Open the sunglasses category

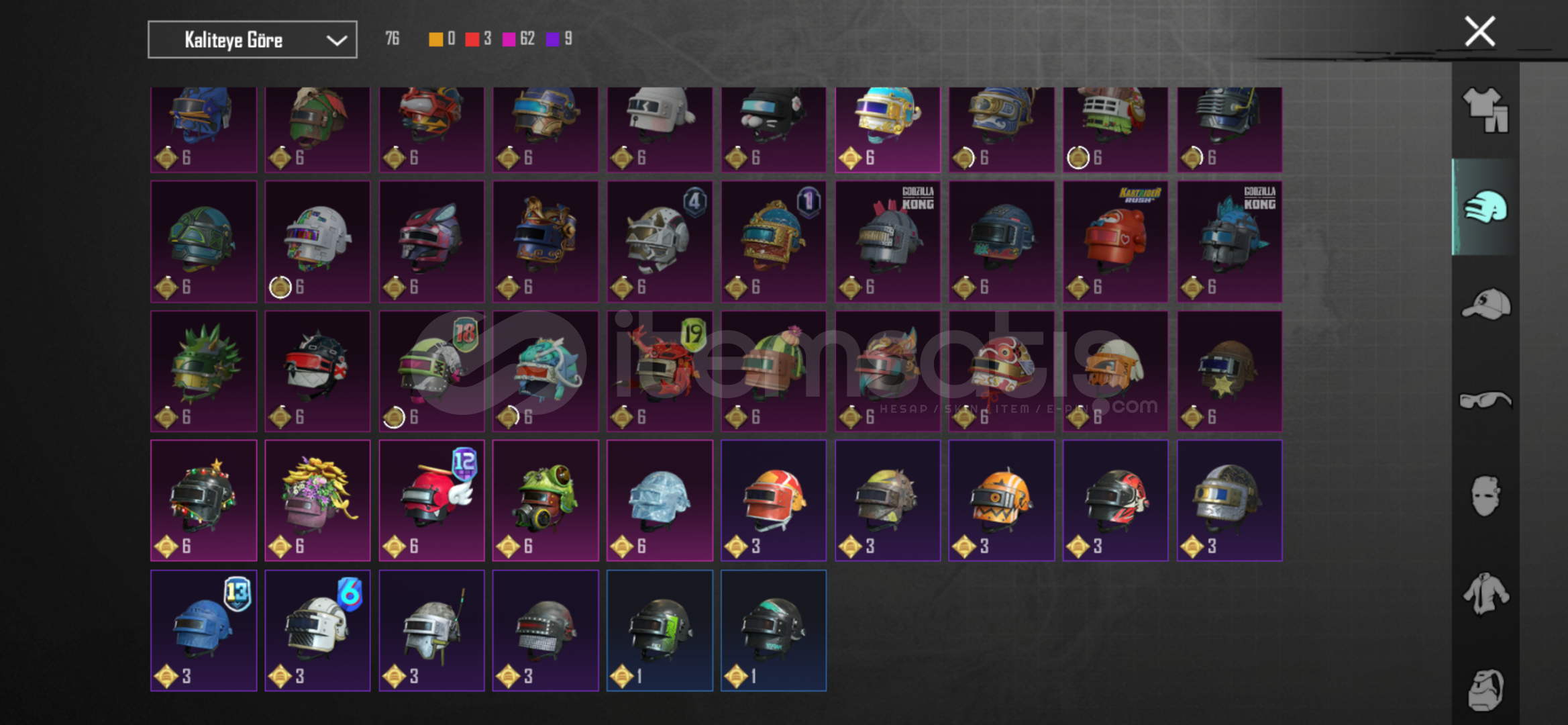point(1485,400)
